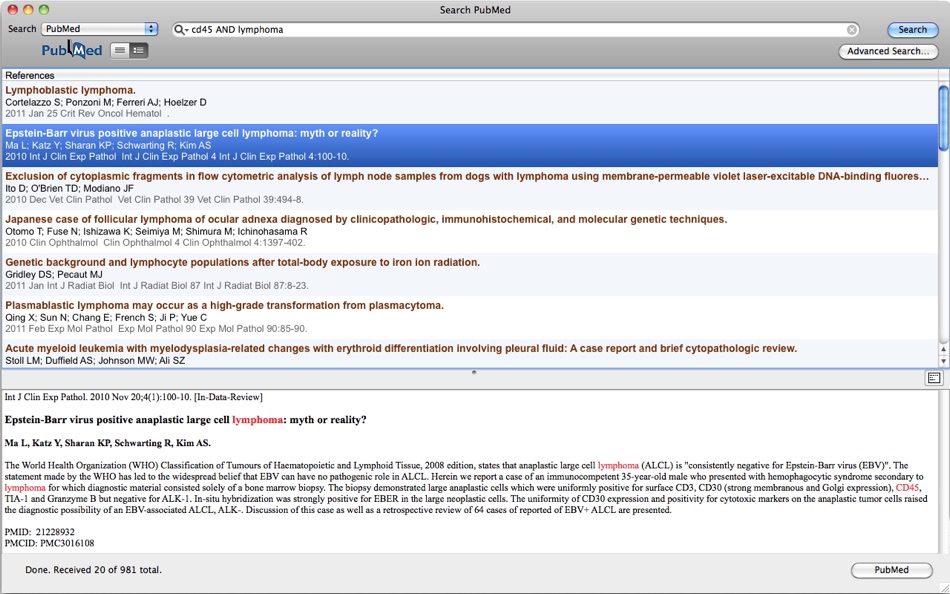
Task: Switch to compact list view icon
Action: tap(120, 50)
